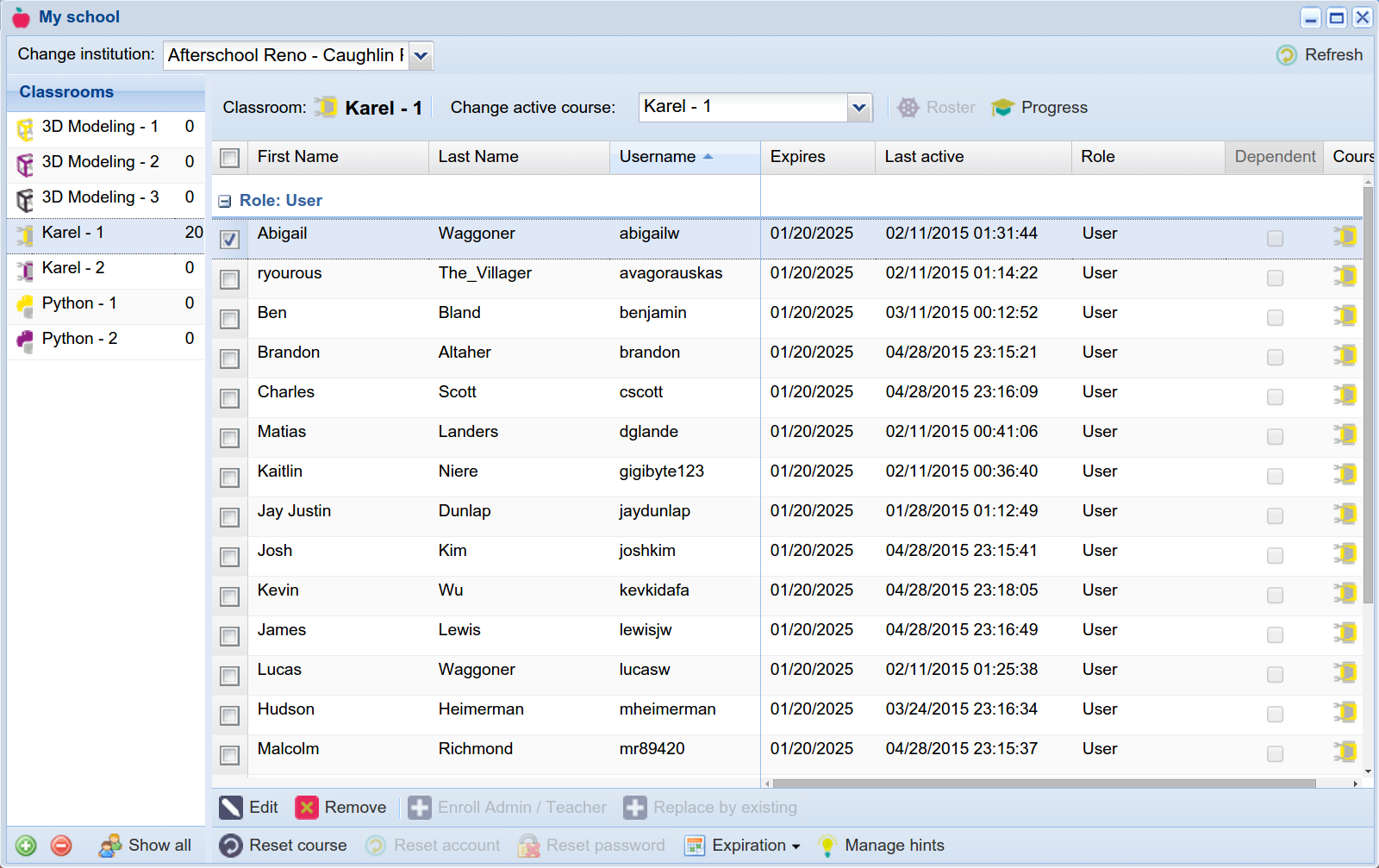The image size is (1379, 868).
Task: Open the course icon on Abigail's row
Action: coord(1345,235)
